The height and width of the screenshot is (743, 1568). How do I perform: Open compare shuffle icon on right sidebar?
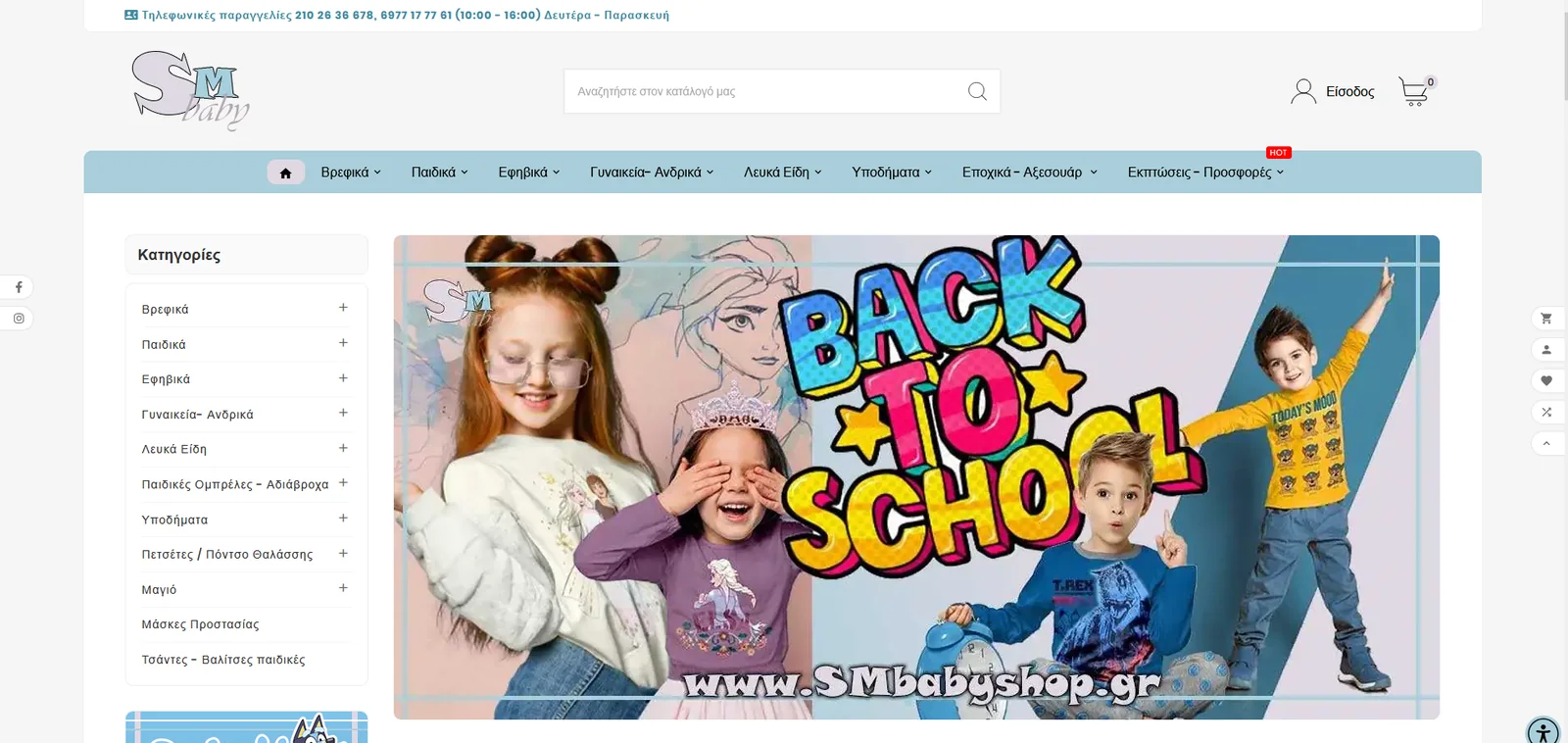tap(1546, 413)
